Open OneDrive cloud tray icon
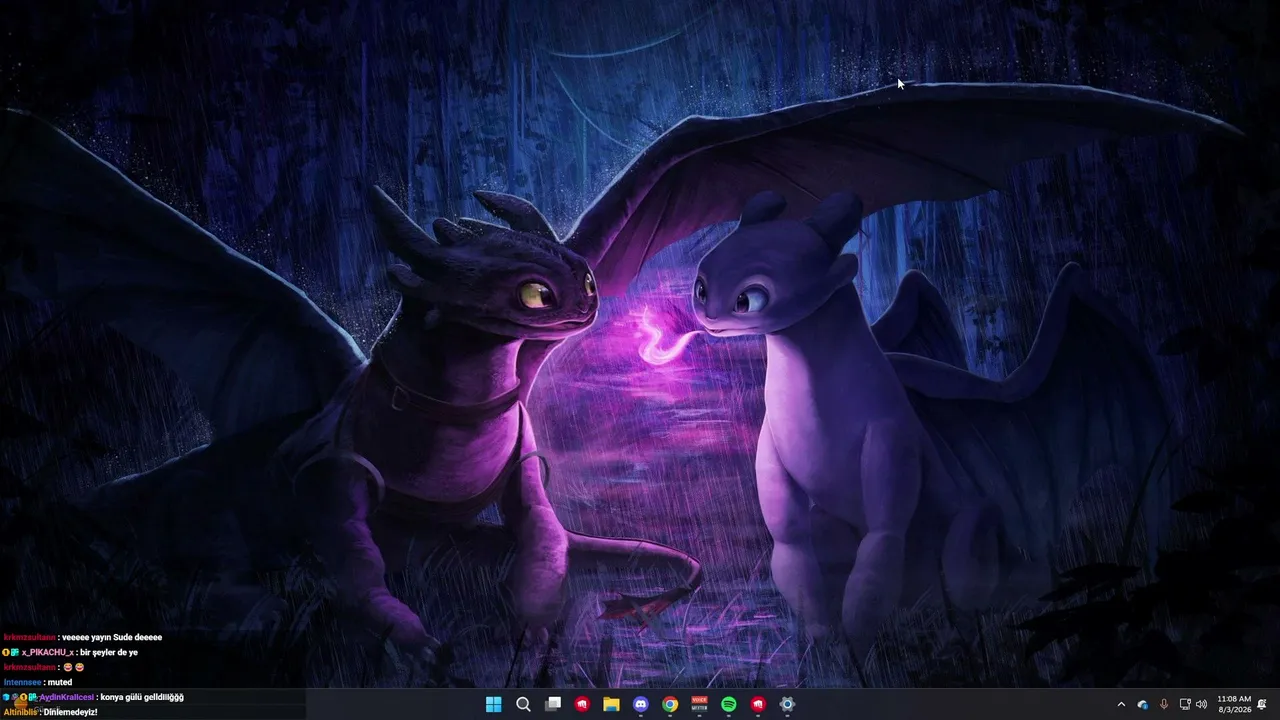This screenshot has height=720, width=1280. pos(1142,704)
